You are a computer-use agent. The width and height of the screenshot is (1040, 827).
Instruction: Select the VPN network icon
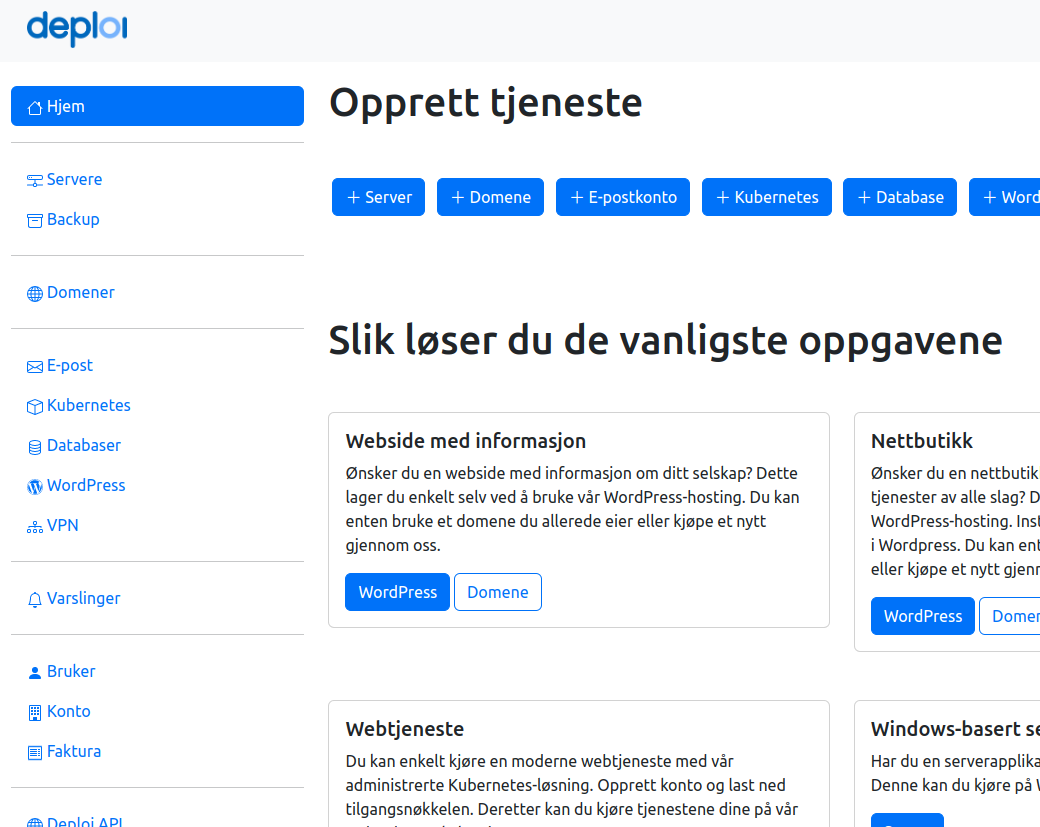pos(33,525)
